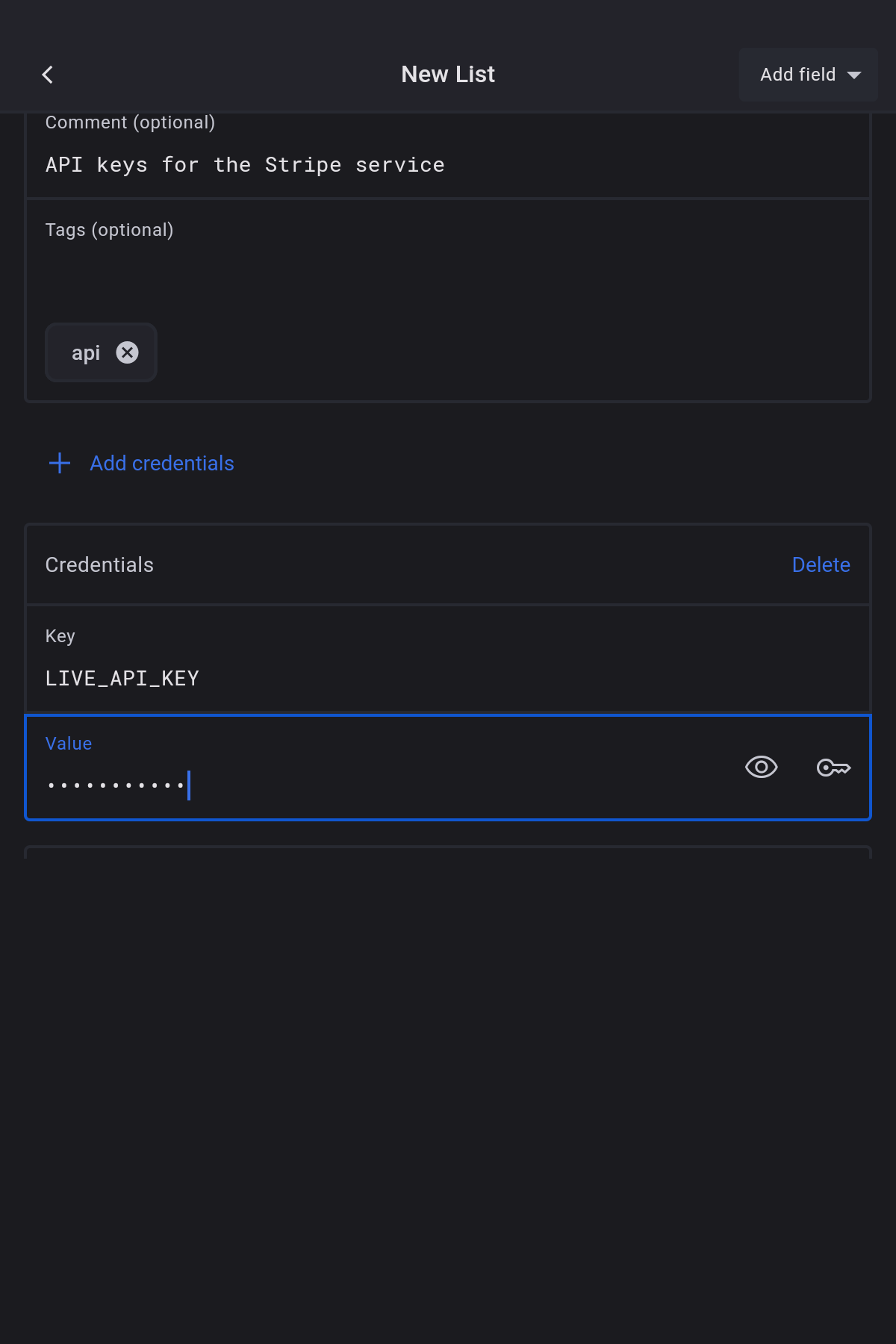Click the arrow caret on Add field
This screenshot has width=896, height=1344.
tap(854, 75)
